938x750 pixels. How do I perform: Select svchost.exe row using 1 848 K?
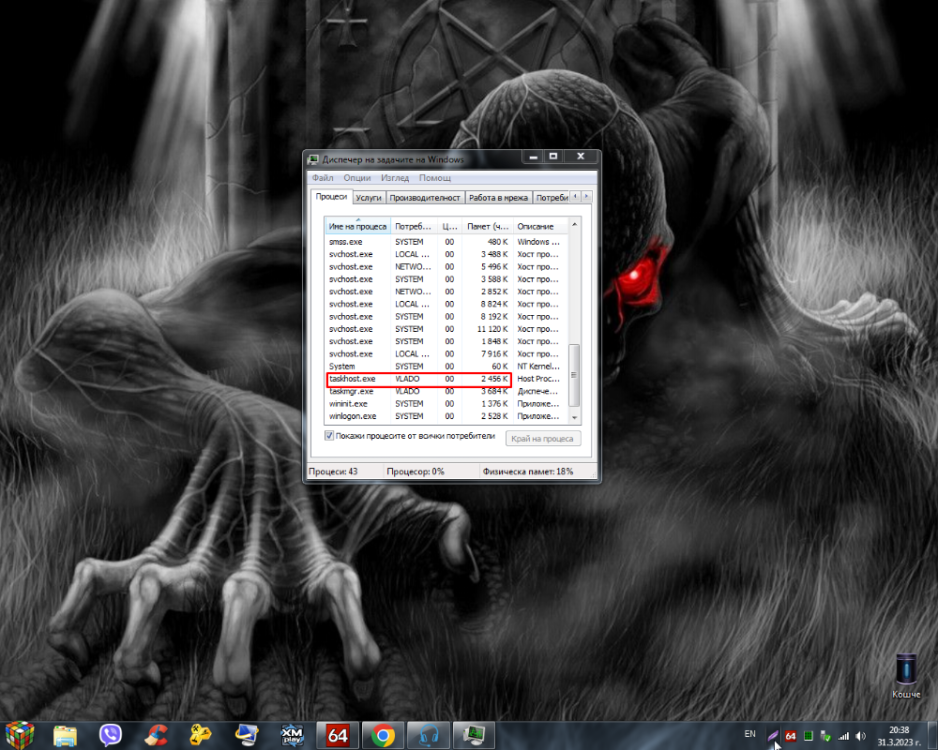446,342
